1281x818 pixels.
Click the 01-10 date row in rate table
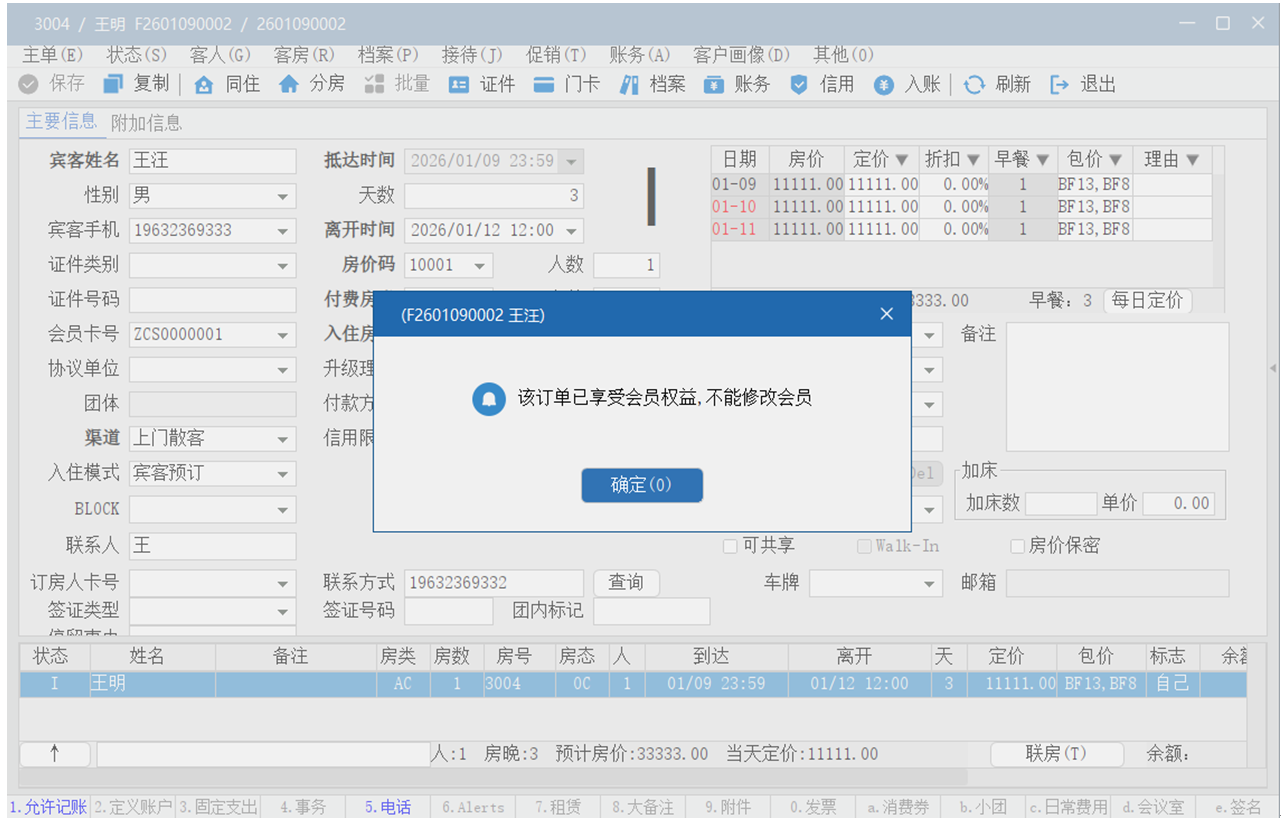point(962,207)
